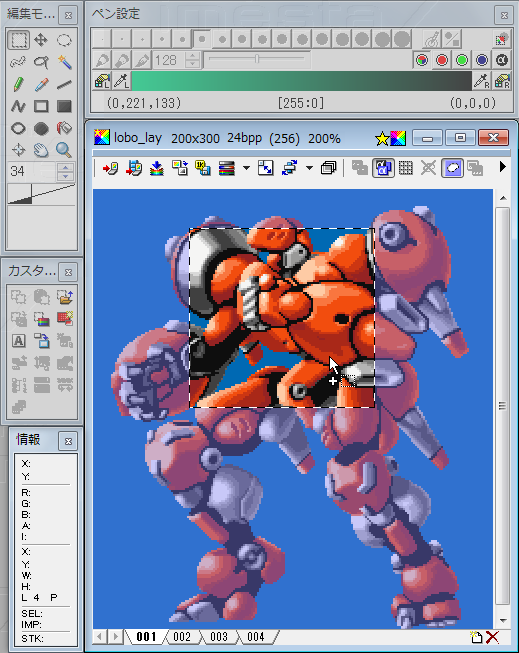Select the curve line tool
519x653 pixels.
pos(18,106)
